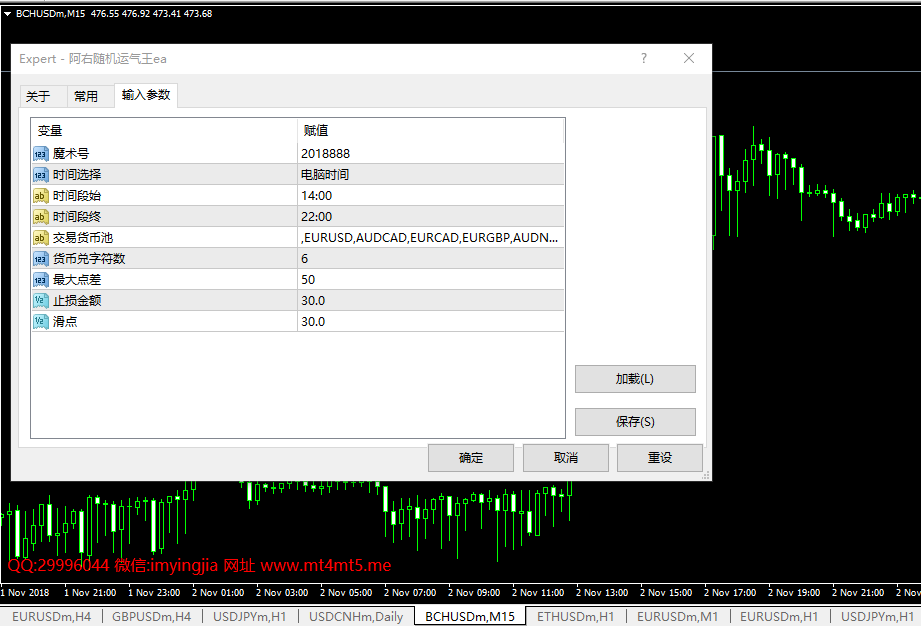921x626 pixels.
Task: Click the string icon beside 时间段终
Action: pyautogui.click(x=40, y=217)
